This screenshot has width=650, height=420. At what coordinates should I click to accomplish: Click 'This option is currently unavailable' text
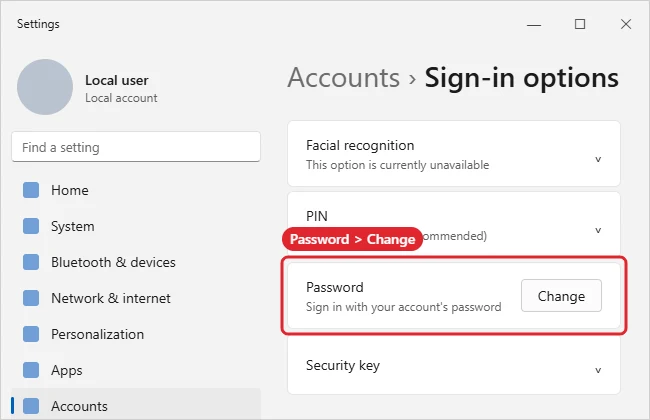pos(398,165)
